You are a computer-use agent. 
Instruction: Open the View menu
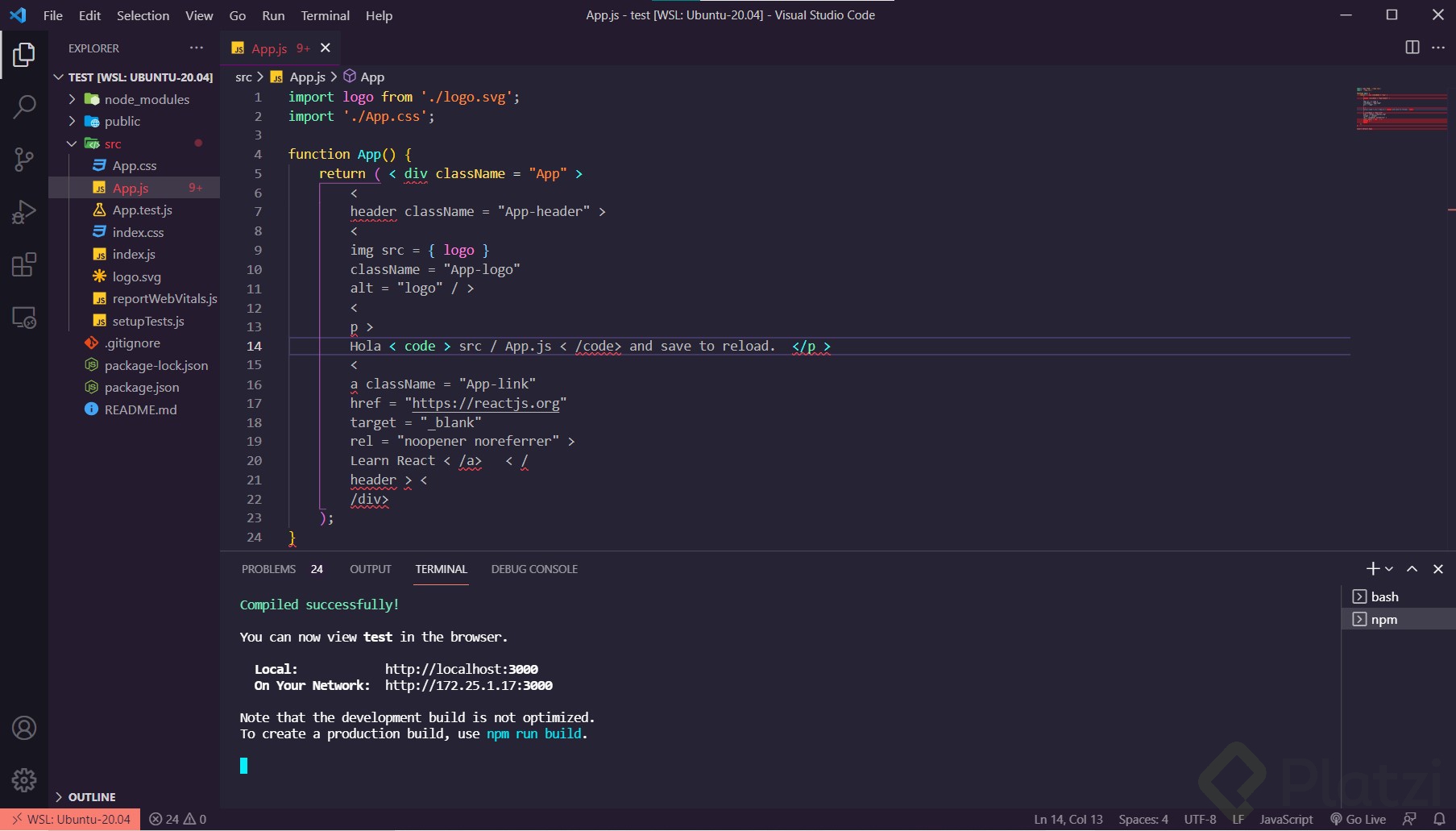(x=199, y=15)
